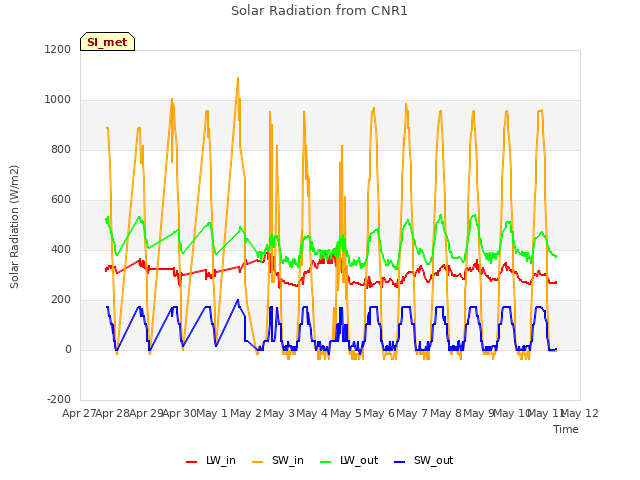Click the Apr 27 x-axis label
Screen dimensions: 640x480
(x=79, y=413)
